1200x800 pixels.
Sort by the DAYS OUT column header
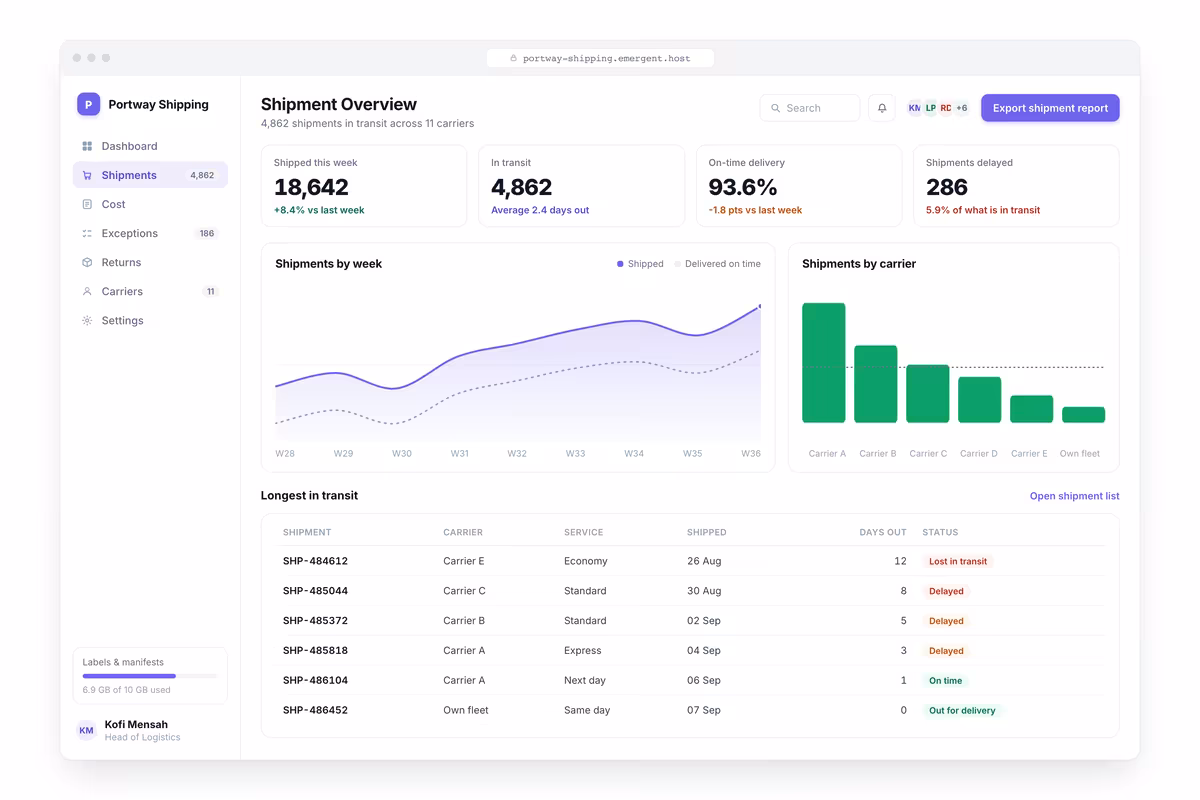point(883,532)
